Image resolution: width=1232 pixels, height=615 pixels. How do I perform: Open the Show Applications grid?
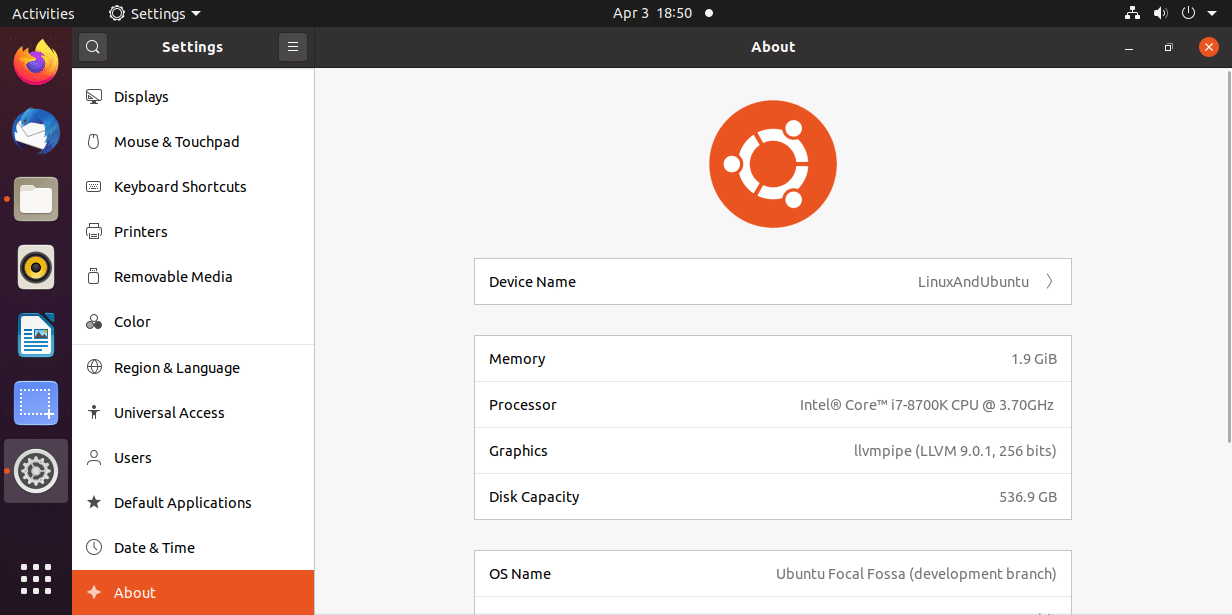[x=36, y=578]
